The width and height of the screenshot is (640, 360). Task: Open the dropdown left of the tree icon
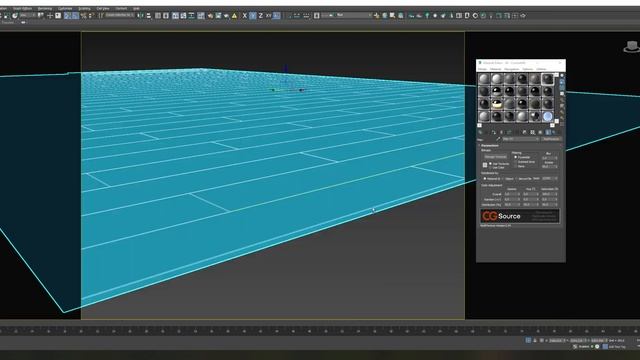point(346,16)
